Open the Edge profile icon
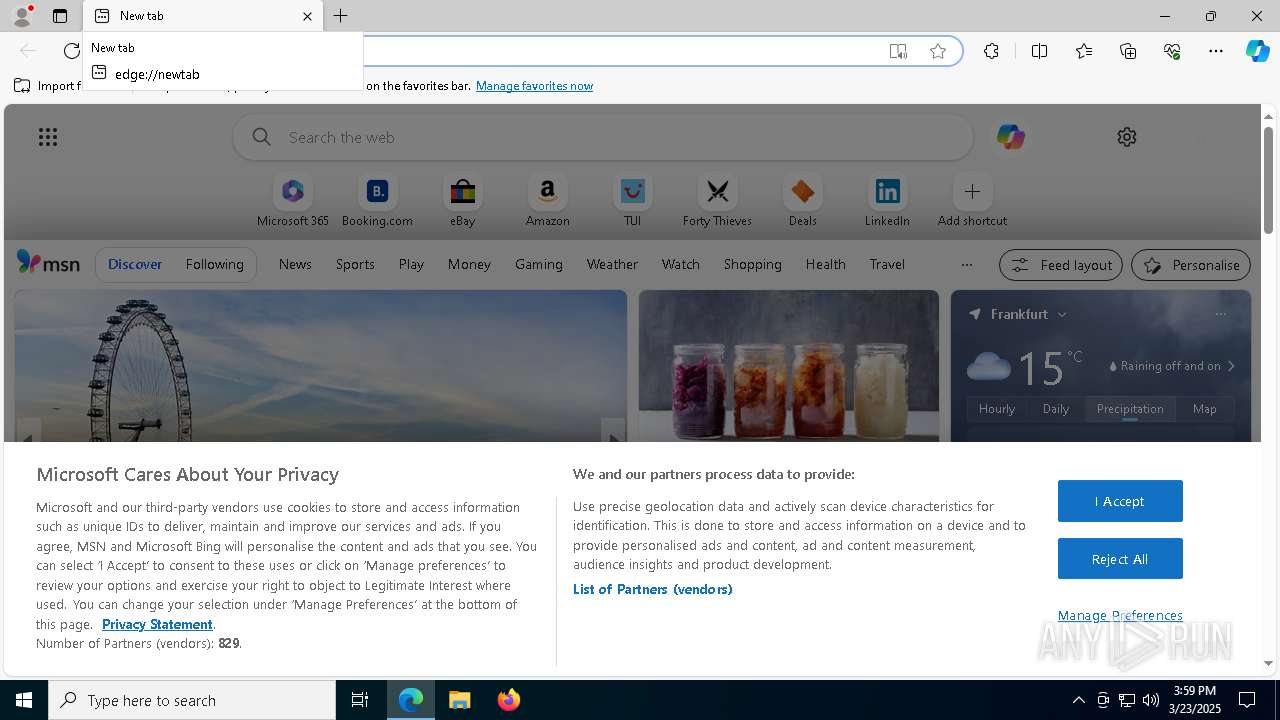The image size is (1280, 720). (x=21, y=16)
